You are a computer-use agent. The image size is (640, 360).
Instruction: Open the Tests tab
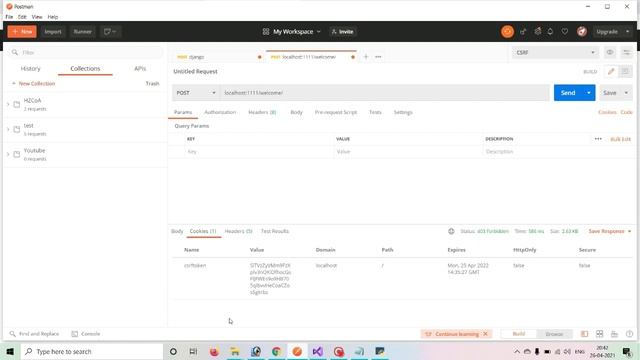[x=375, y=112]
